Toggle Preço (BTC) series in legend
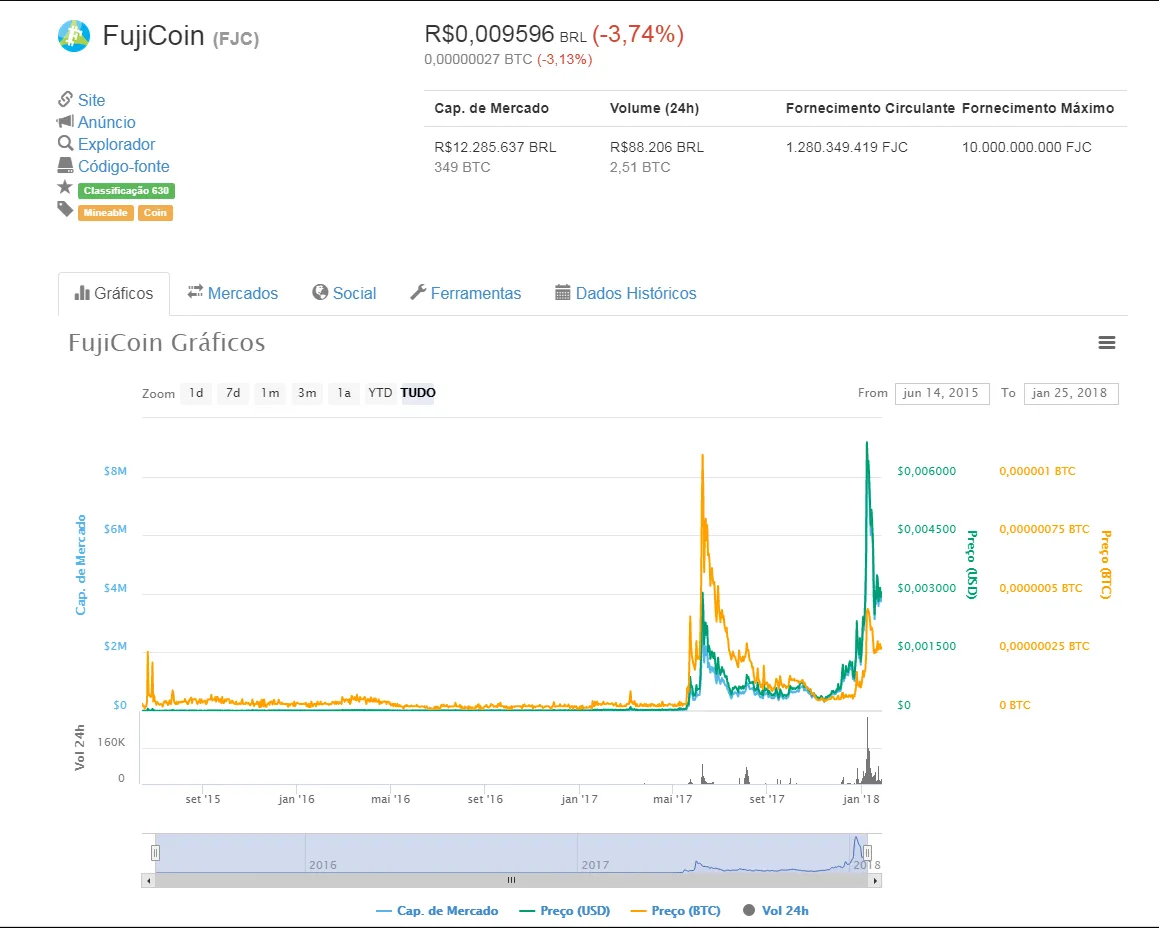The height and width of the screenshot is (928, 1159). coord(676,911)
